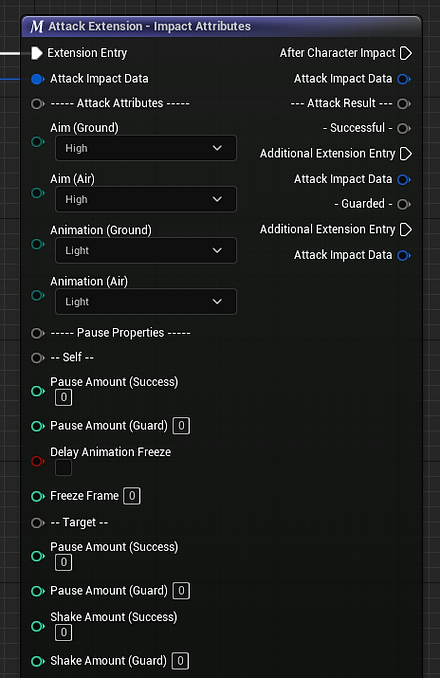This screenshot has width=440, height=678.
Task: Open the Aim (Air) dropdown
Action: coord(146,199)
